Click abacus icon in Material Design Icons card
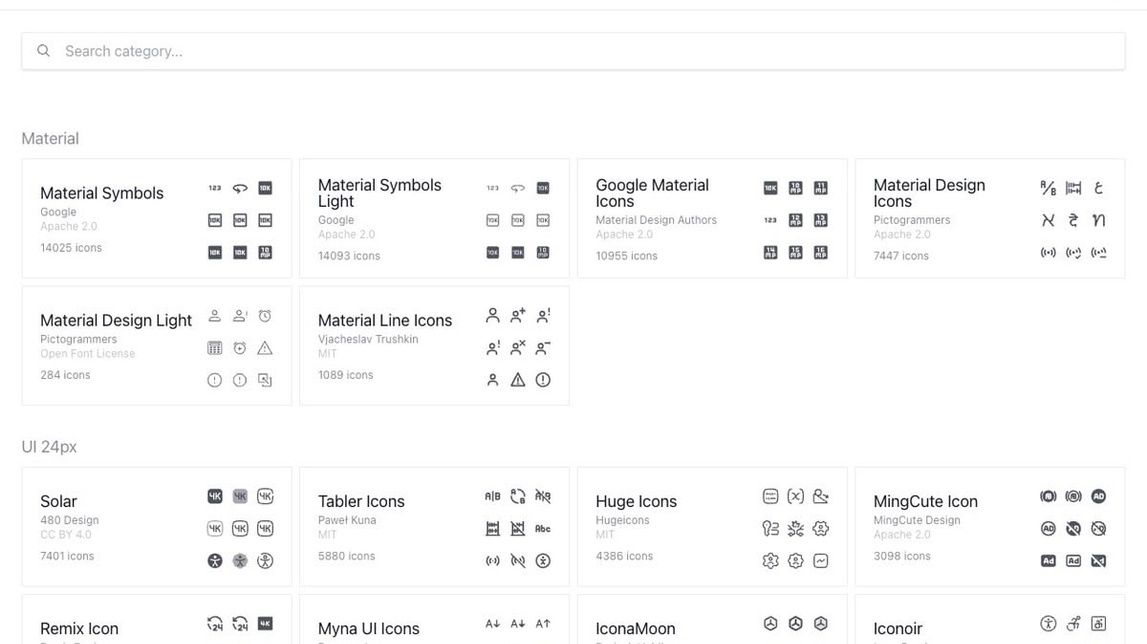This screenshot has width=1147, height=644. [1073, 188]
